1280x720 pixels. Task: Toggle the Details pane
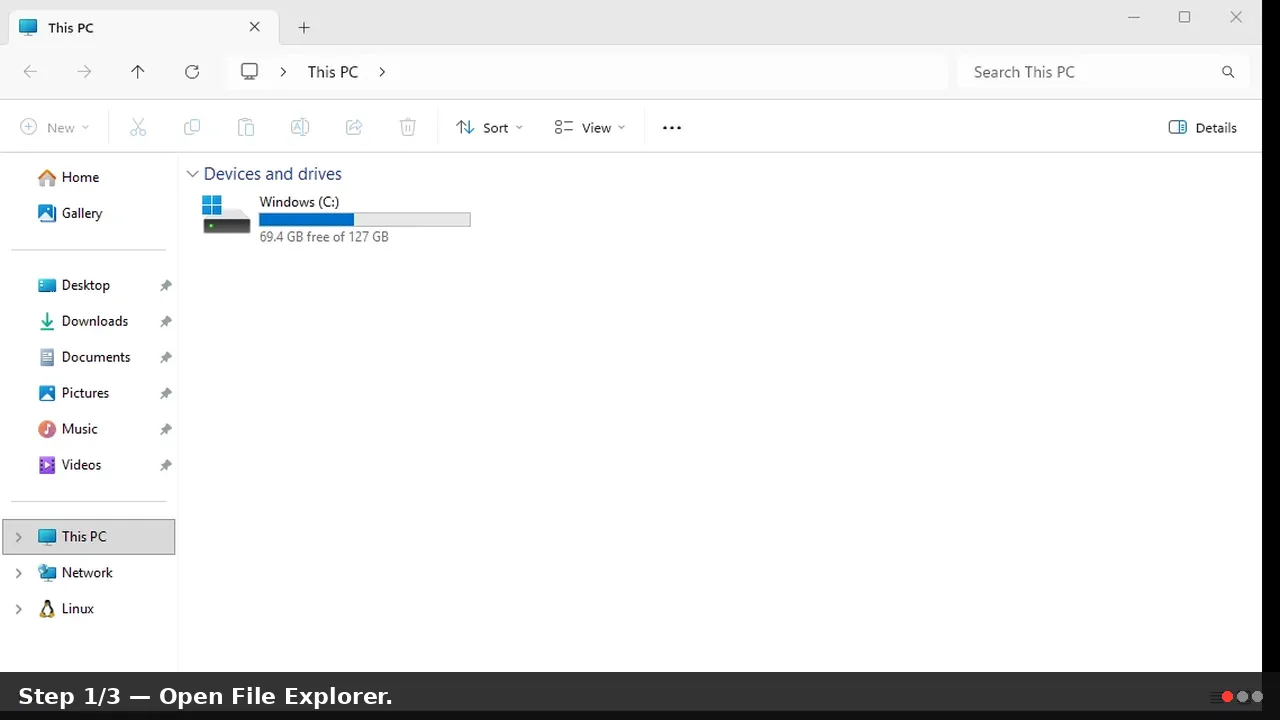1203,127
